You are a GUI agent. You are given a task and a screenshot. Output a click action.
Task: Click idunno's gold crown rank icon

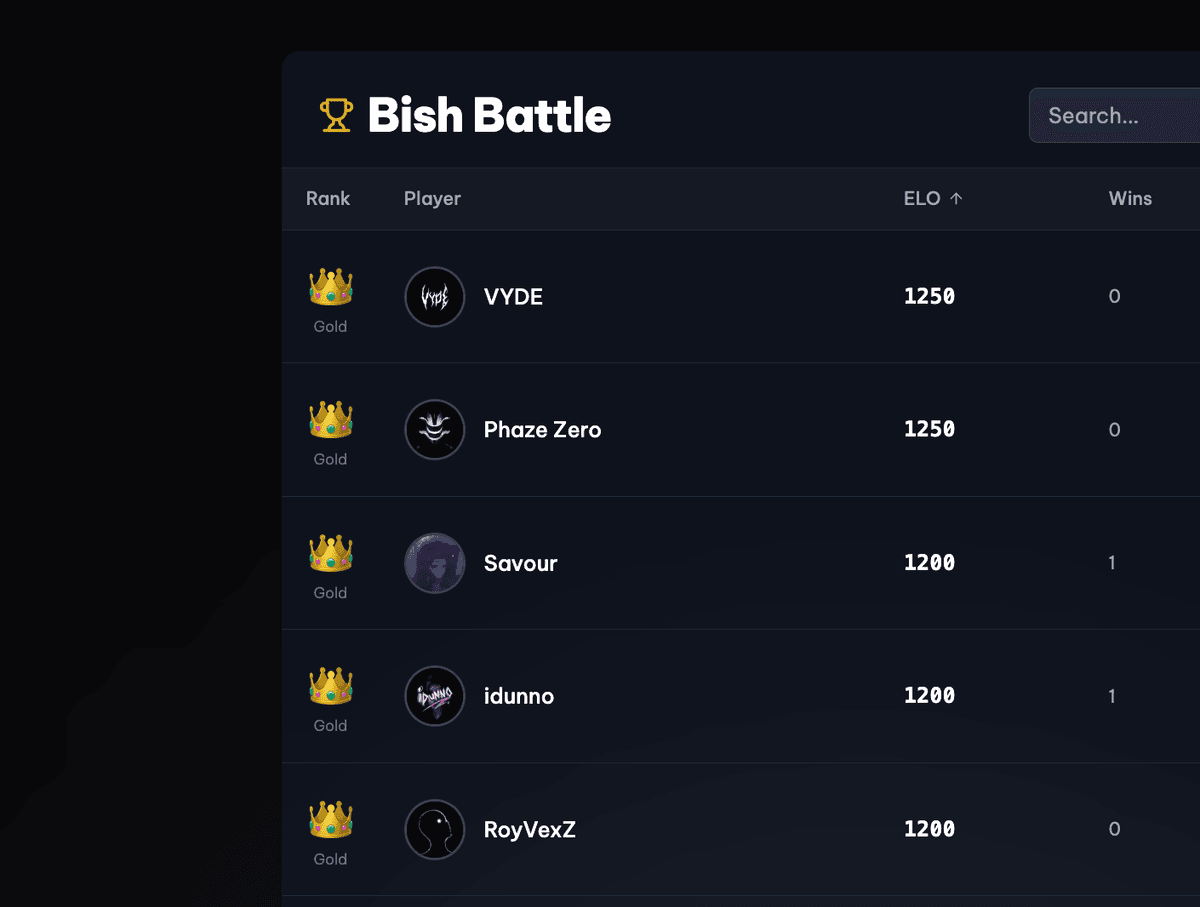click(x=331, y=686)
